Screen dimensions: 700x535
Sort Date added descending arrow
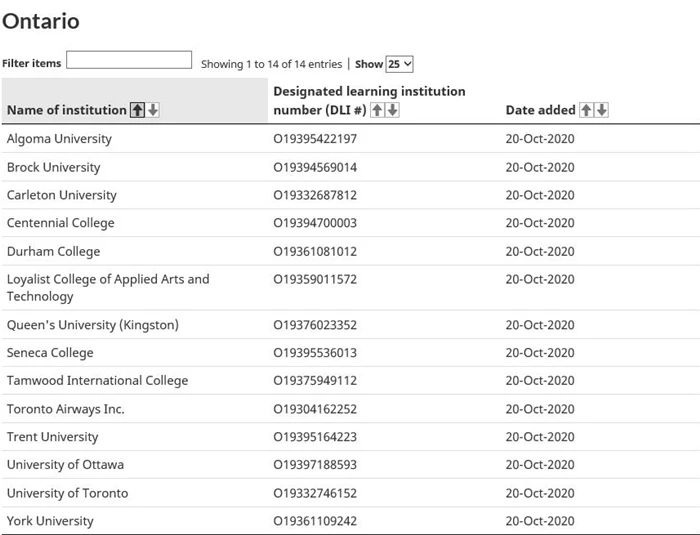(602, 110)
